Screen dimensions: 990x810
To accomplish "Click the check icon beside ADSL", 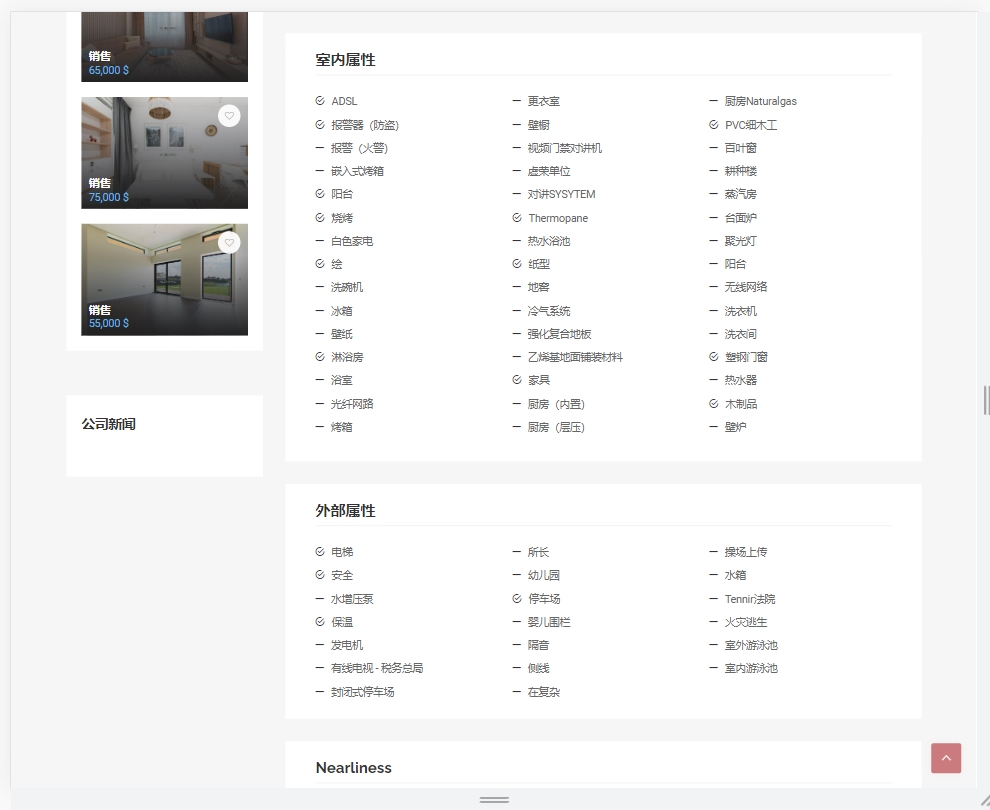I will 320,100.
